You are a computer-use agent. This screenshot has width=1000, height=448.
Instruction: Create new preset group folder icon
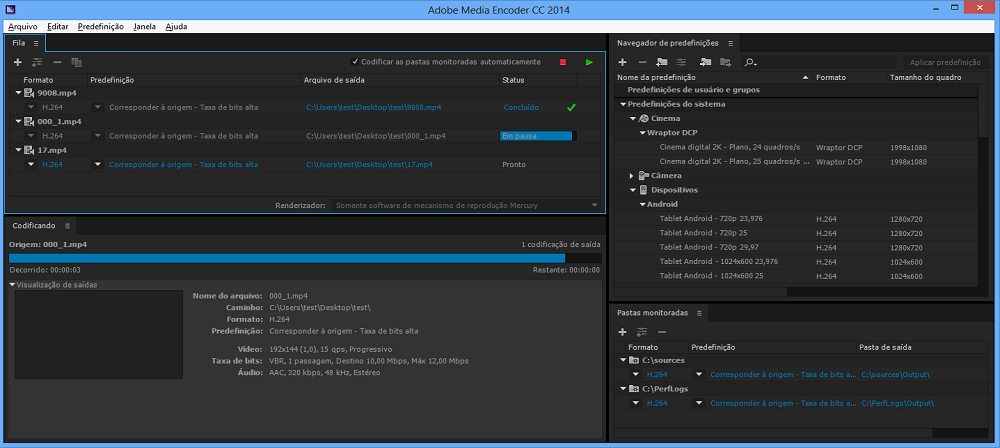[x=662, y=62]
